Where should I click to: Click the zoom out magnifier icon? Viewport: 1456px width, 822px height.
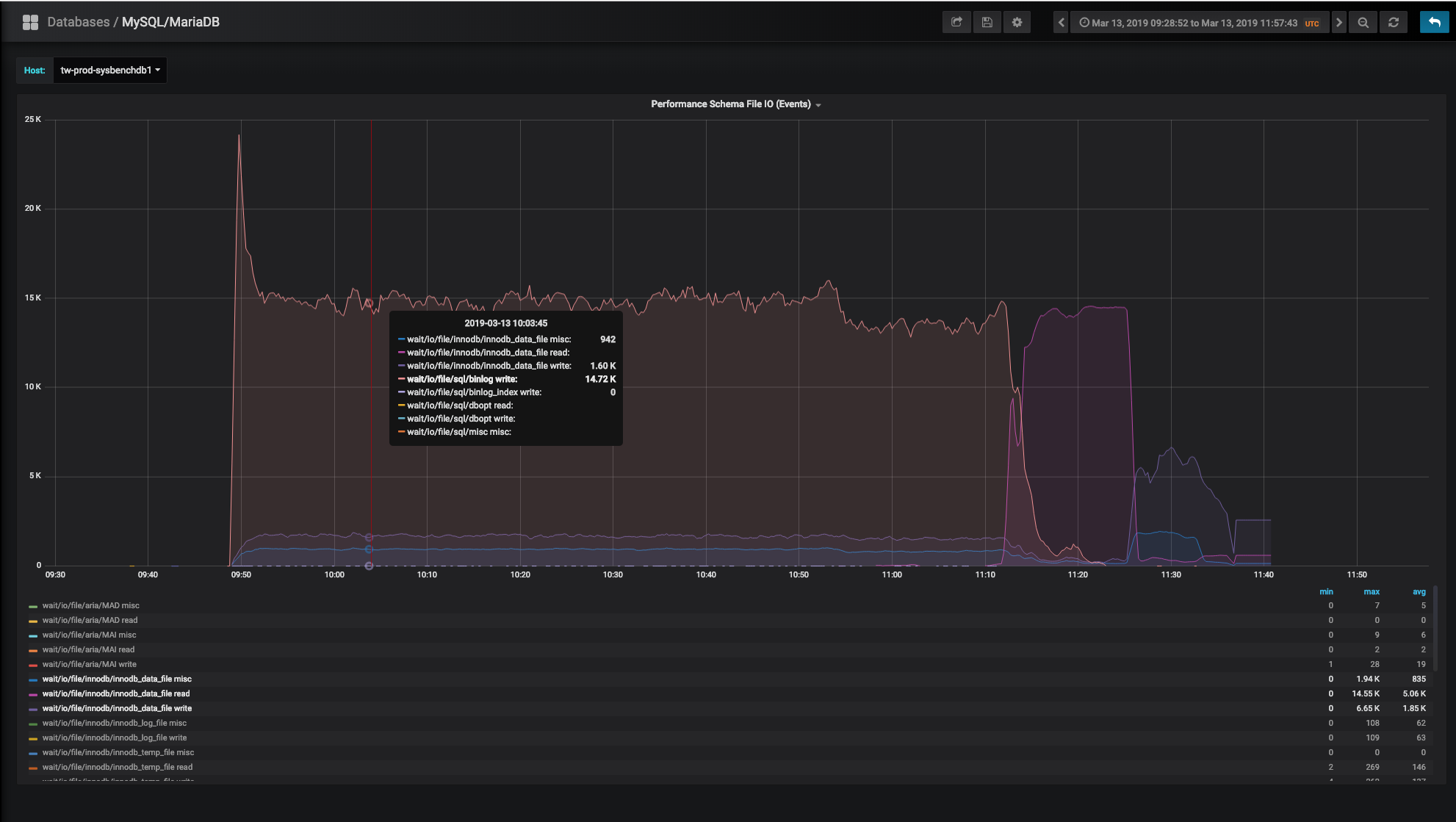click(x=1363, y=22)
